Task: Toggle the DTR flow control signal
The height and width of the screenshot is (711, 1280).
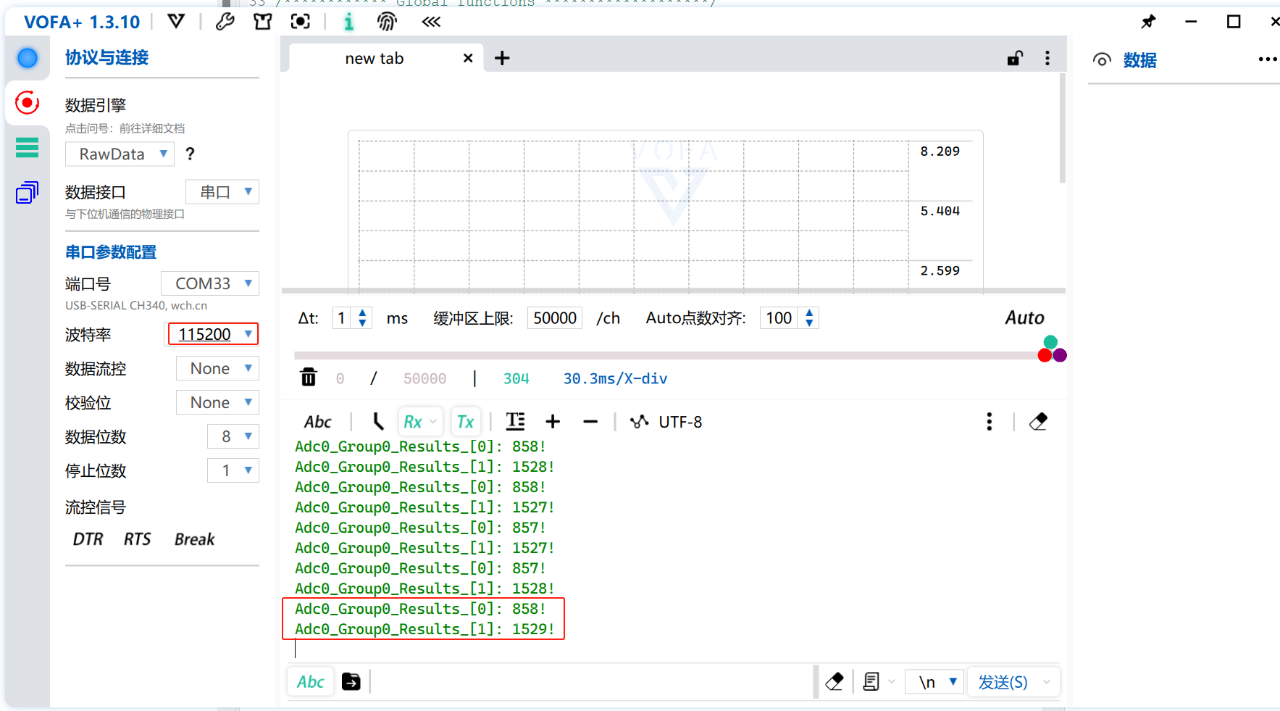Action: [x=88, y=539]
